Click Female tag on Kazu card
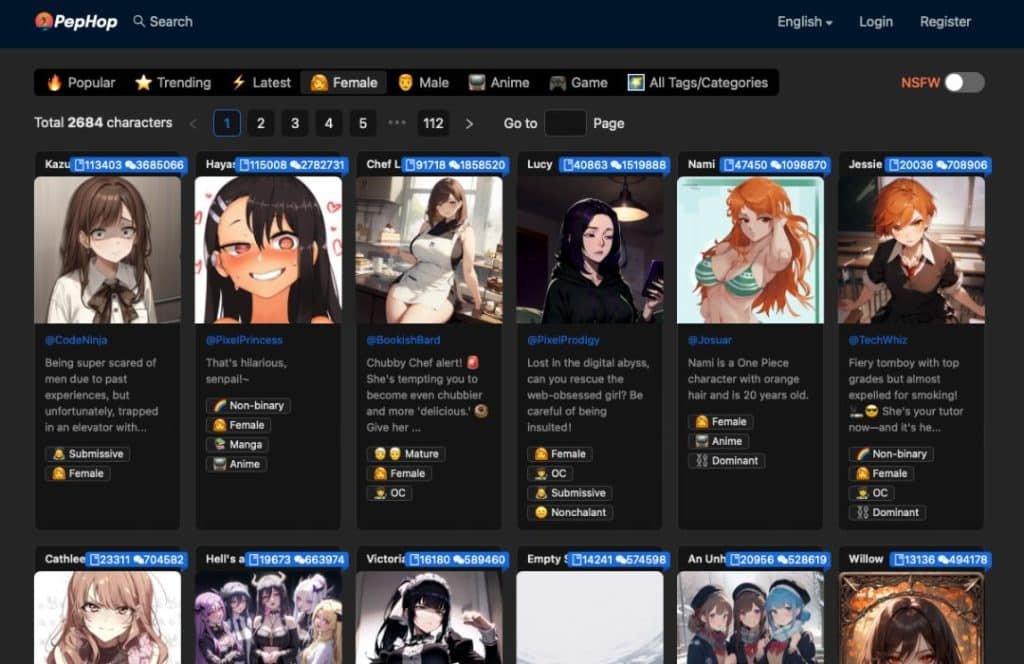Screen dimensions: 1024x664 point(78,473)
